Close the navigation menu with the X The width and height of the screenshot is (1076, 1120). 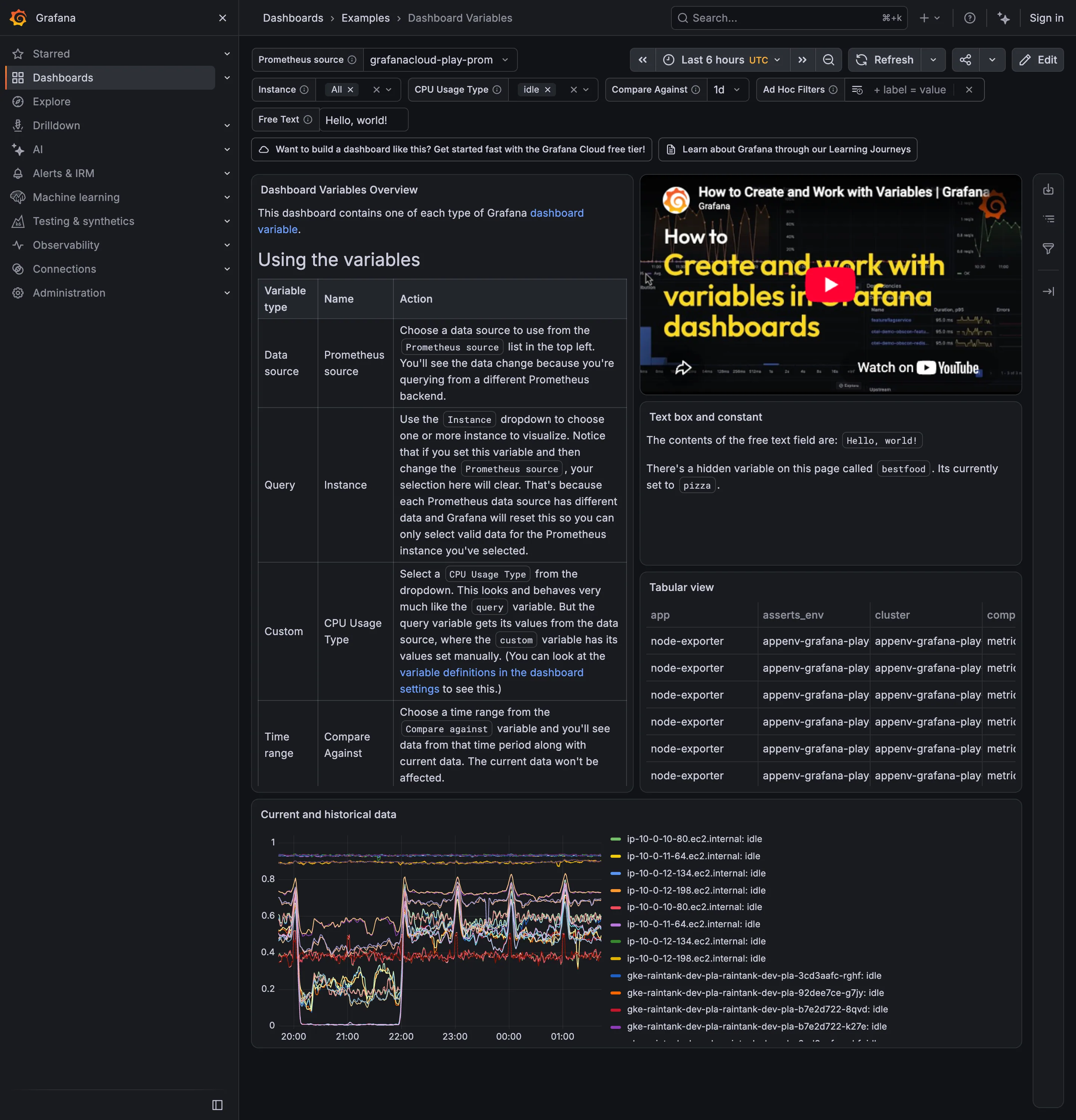pyautogui.click(x=223, y=18)
